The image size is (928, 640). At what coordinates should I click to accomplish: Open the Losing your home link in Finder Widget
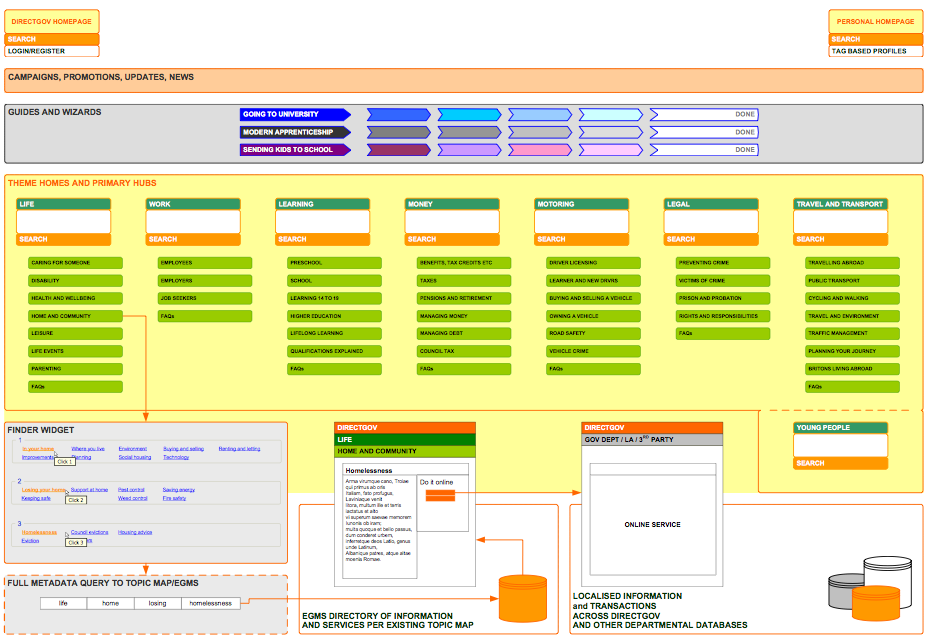click(42, 490)
